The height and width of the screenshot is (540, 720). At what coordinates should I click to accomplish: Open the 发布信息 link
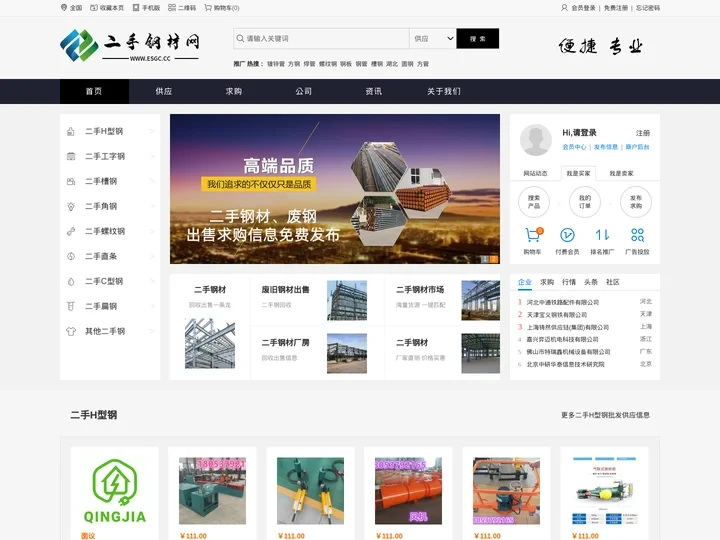(606, 147)
